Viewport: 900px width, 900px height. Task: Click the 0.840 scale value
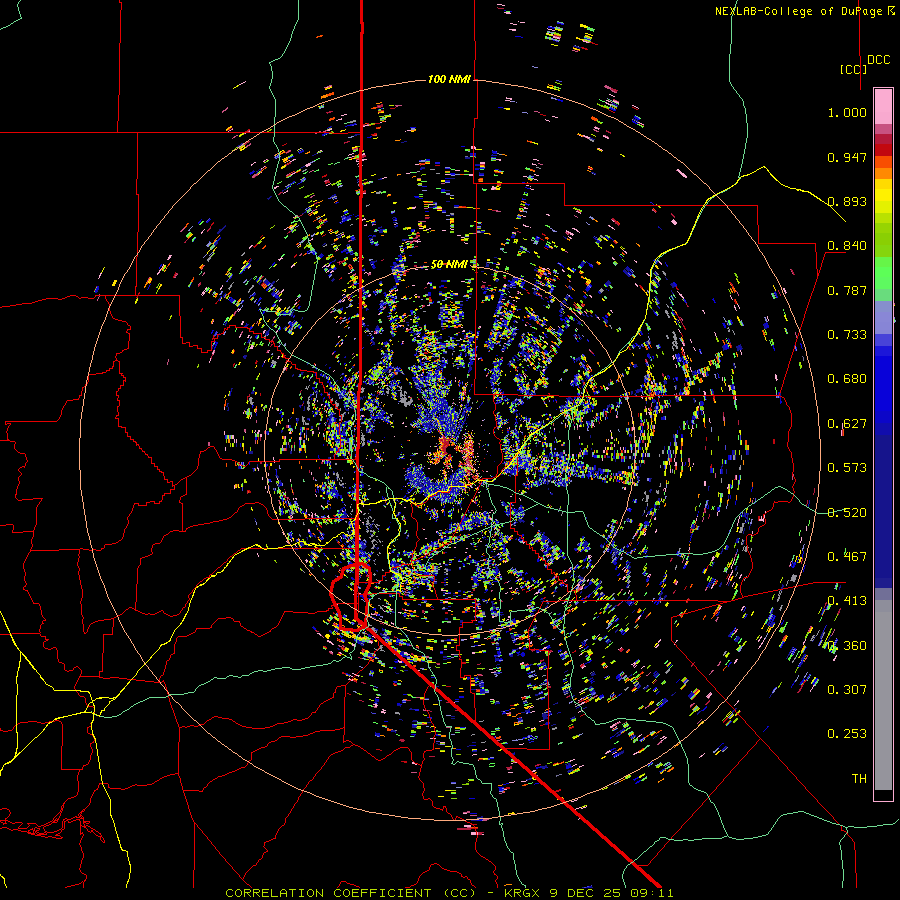847,246
